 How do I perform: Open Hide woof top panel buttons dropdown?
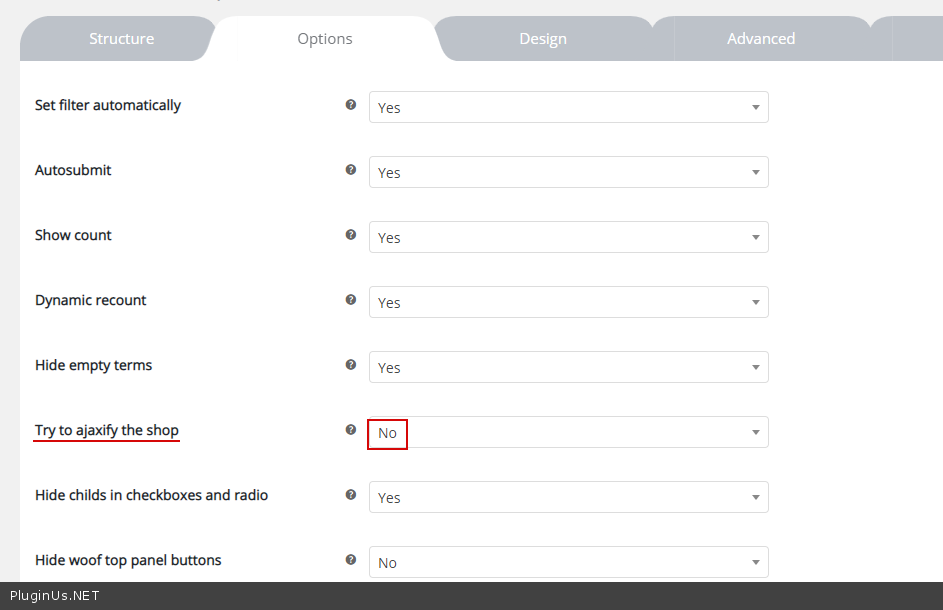coord(568,562)
